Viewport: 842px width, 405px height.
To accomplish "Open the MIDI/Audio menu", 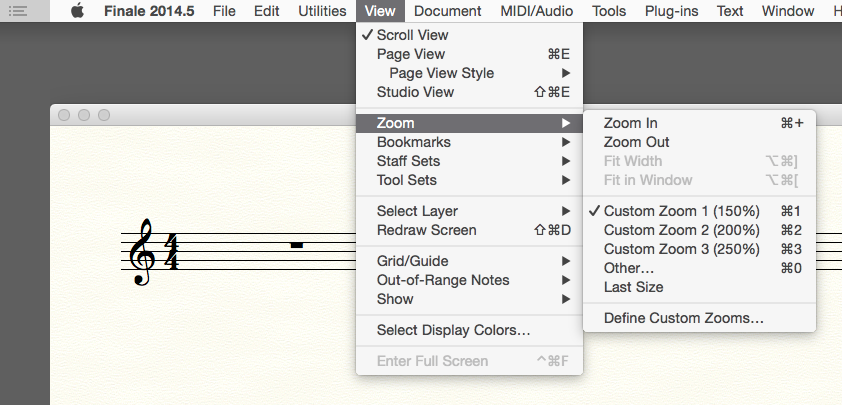I will pyautogui.click(x=538, y=12).
